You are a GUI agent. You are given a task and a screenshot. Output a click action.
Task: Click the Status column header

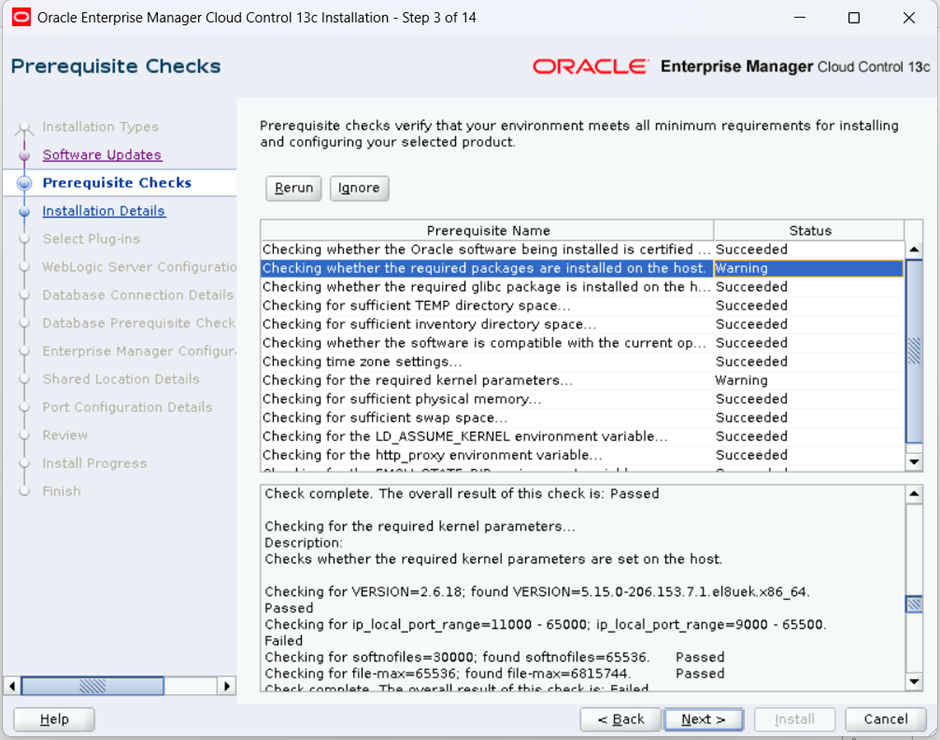[x=809, y=230]
